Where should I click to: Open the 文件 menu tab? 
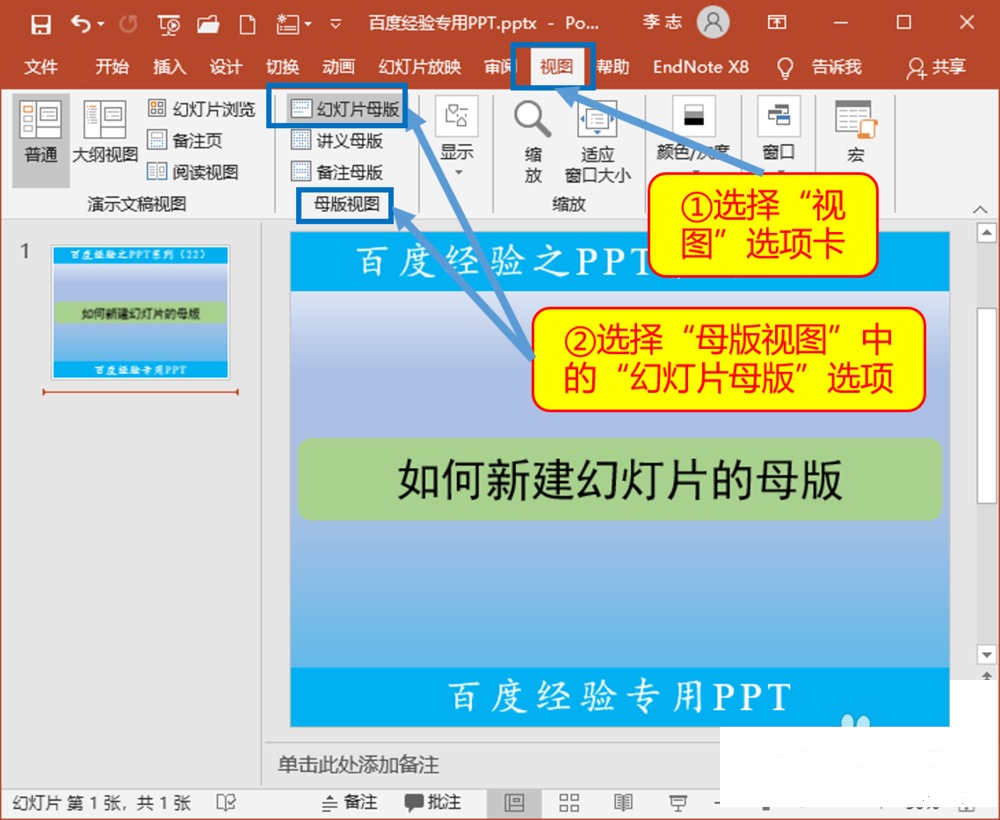coord(41,66)
